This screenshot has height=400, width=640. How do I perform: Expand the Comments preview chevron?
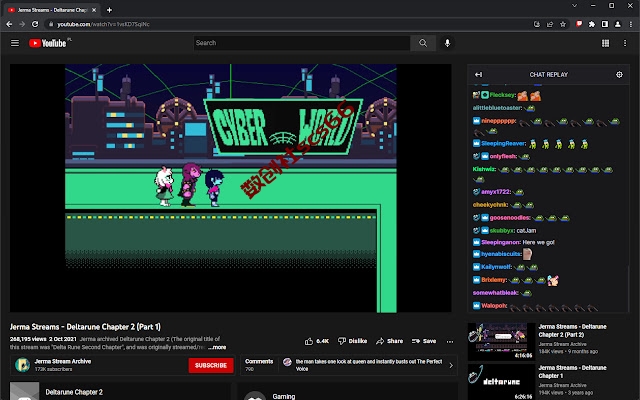451,365
